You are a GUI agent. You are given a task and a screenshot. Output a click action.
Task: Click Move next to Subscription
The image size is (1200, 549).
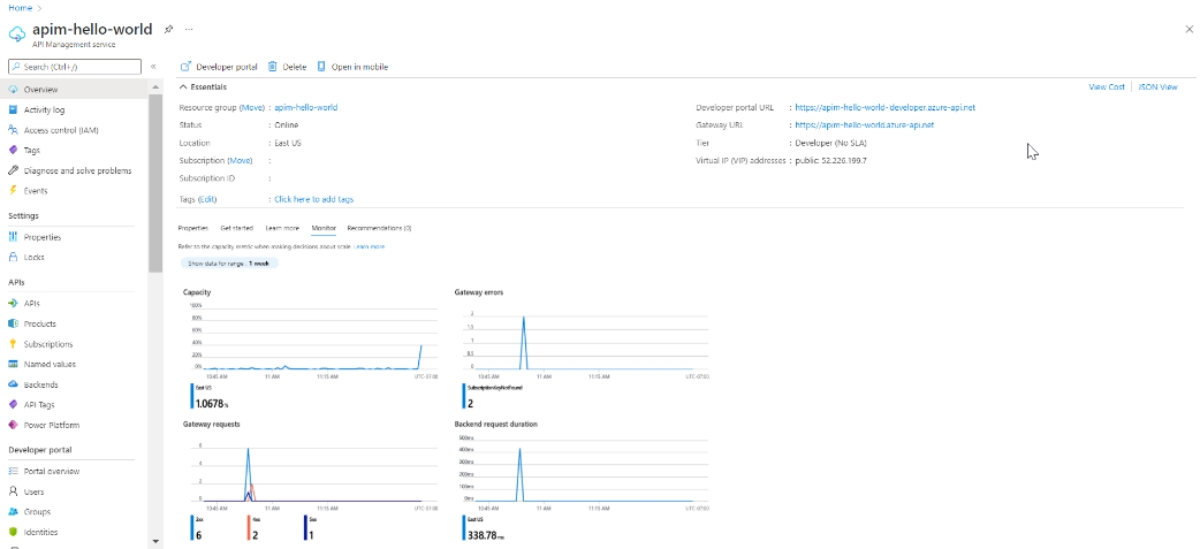click(240, 160)
